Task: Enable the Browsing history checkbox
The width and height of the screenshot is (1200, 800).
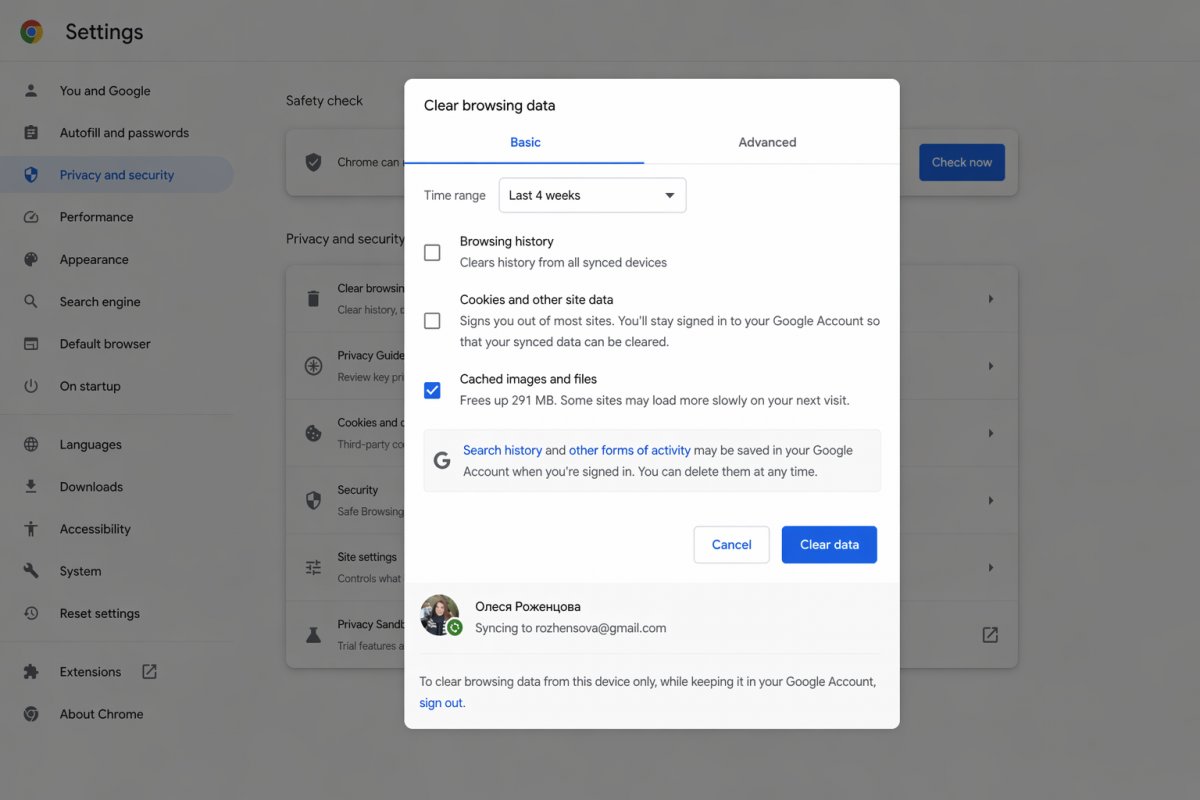Action: [432, 253]
